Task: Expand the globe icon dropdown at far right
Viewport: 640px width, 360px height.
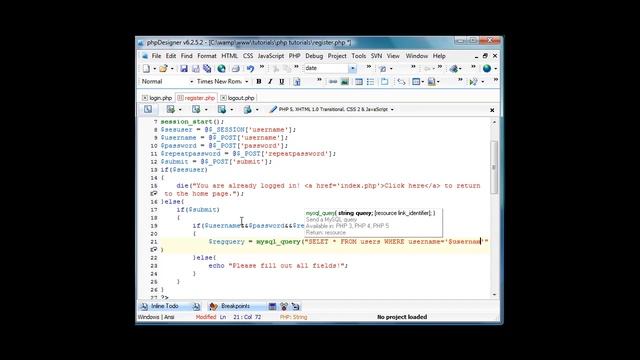Action: coord(496,69)
